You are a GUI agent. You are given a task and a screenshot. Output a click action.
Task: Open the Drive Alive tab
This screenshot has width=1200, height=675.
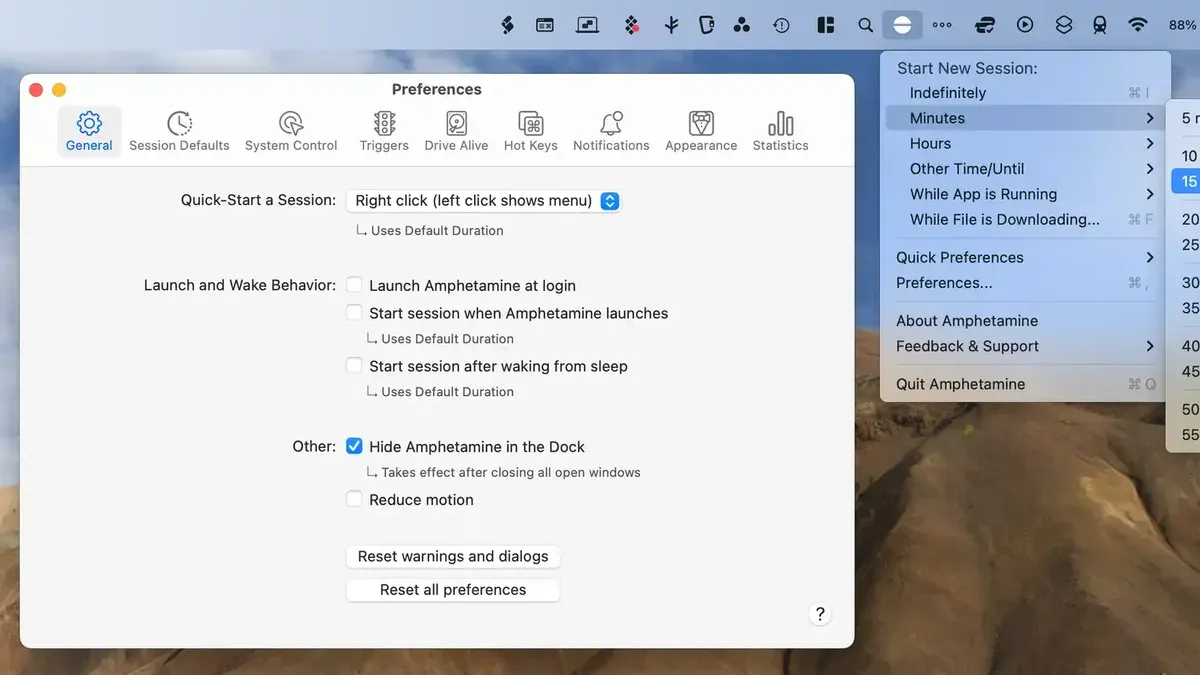pos(456,132)
